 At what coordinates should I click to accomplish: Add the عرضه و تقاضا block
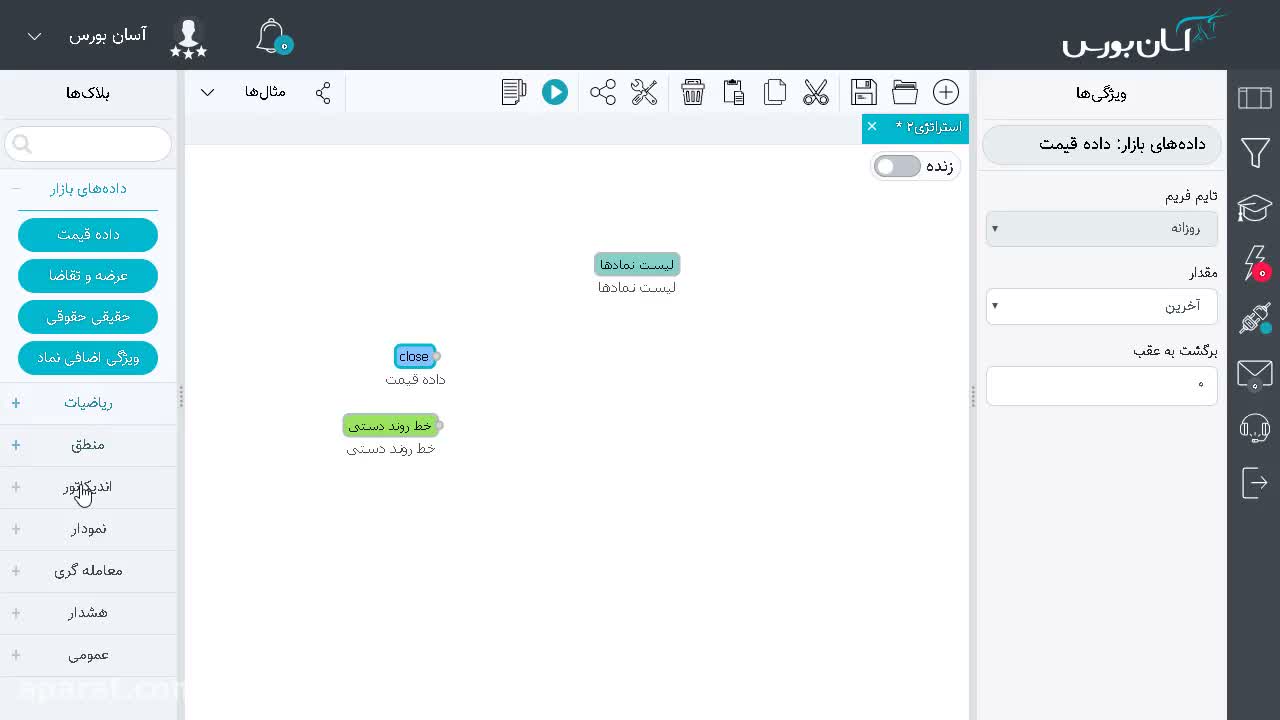click(x=88, y=275)
